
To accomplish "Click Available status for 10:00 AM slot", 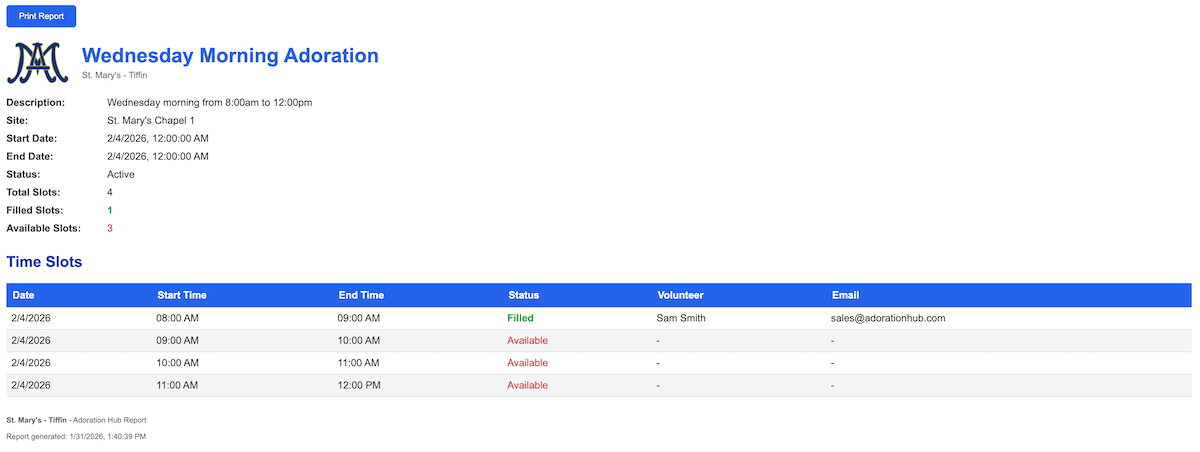I will coord(527,363).
